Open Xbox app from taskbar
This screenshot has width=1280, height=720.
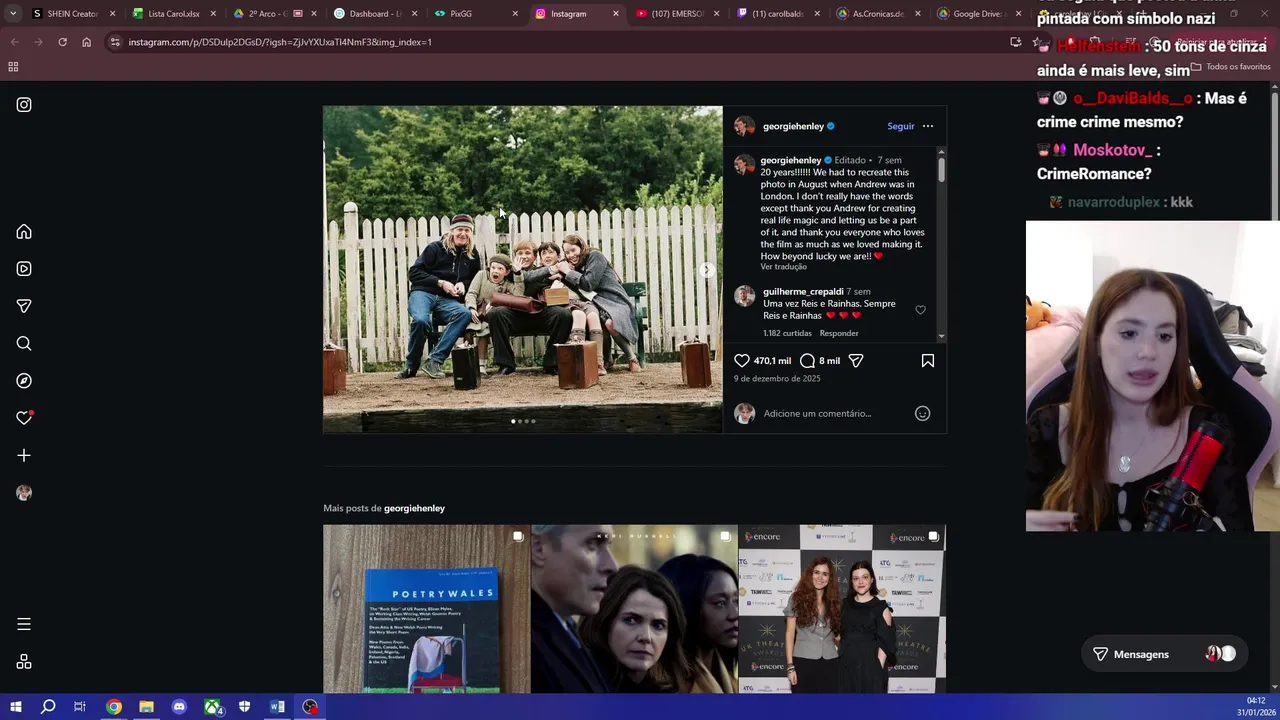tap(213, 707)
